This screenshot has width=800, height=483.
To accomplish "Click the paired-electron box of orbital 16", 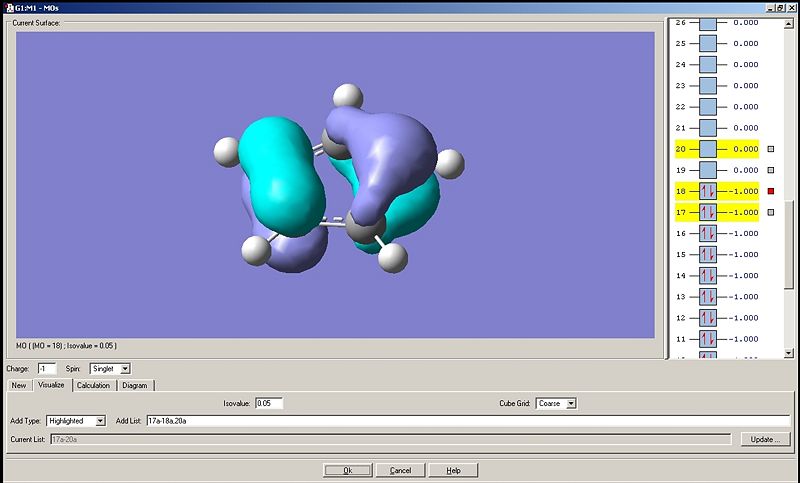I will click(x=707, y=234).
